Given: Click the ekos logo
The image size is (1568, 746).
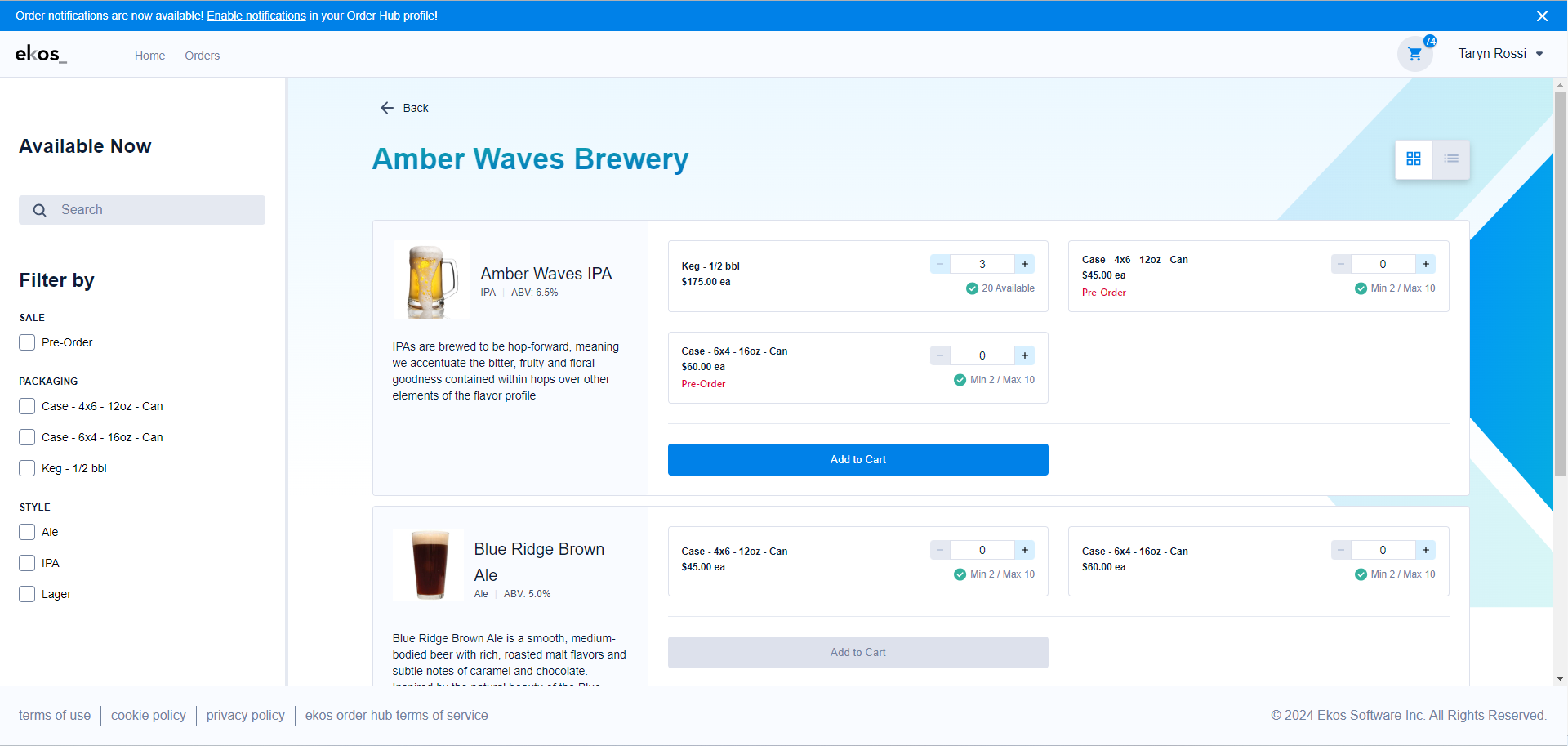Looking at the screenshot, I should point(41,54).
